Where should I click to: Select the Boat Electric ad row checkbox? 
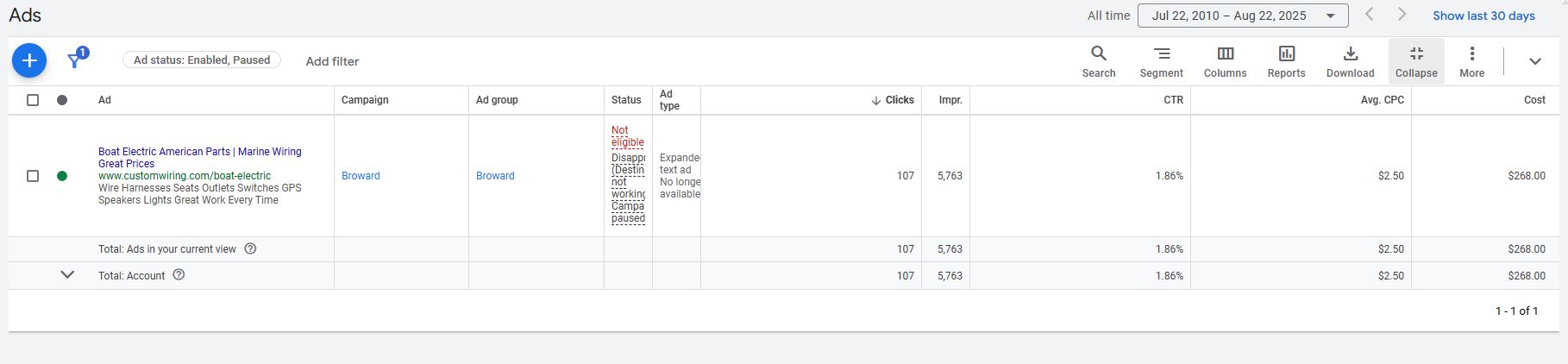pyautogui.click(x=33, y=176)
